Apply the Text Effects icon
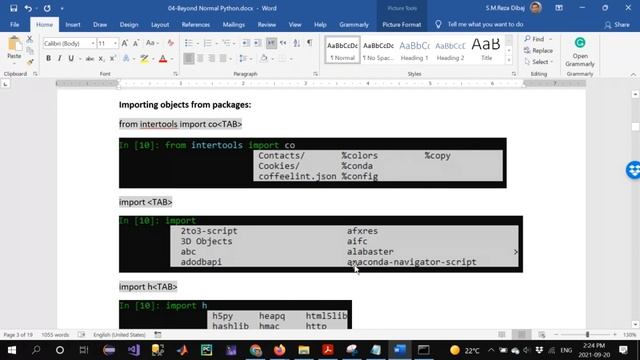The width and height of the screenshot is (640, 360). [x=126, y=59]
